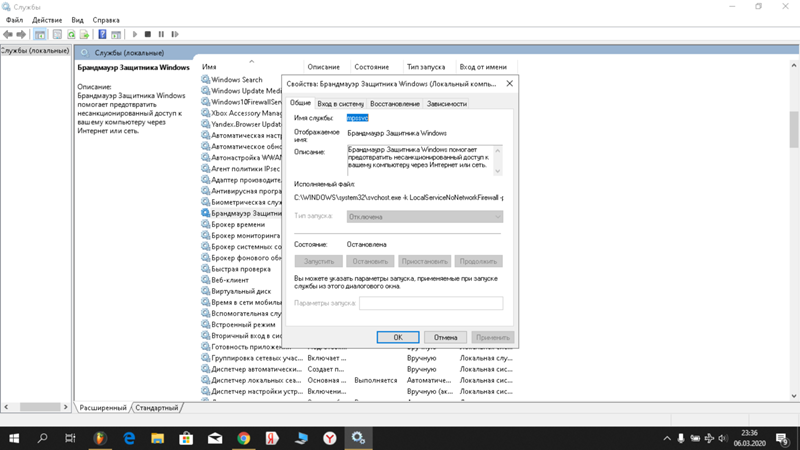The image size is (800, 450).
Task: Click the Приостановить button
Action: point(424,261)
